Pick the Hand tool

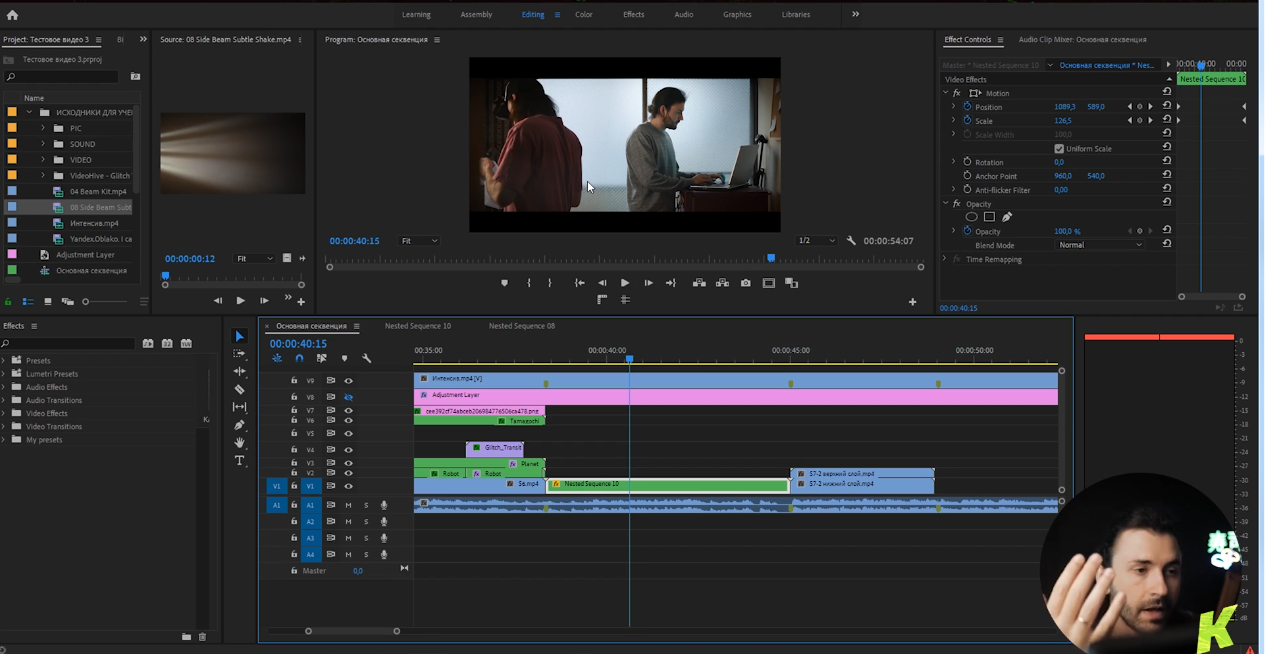[x=239, y=443]
